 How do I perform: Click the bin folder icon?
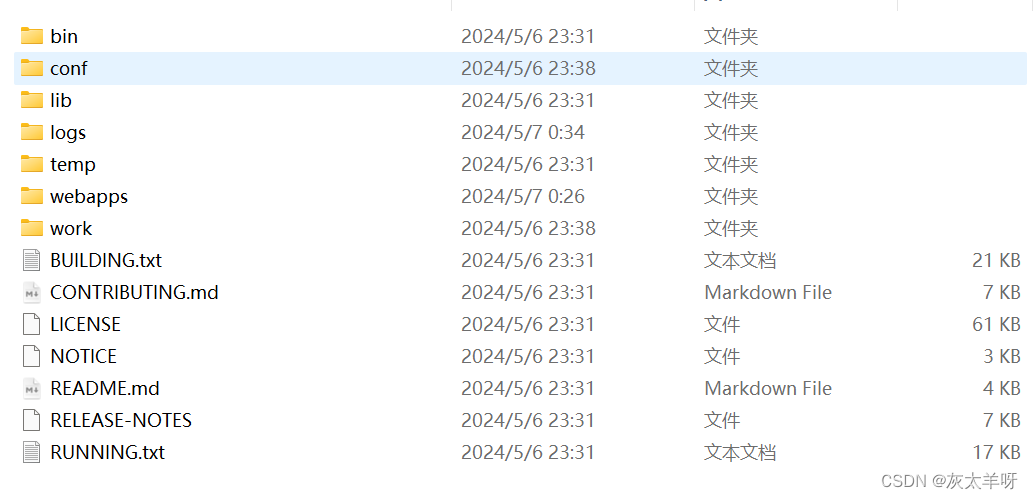(x=32, y=36)
